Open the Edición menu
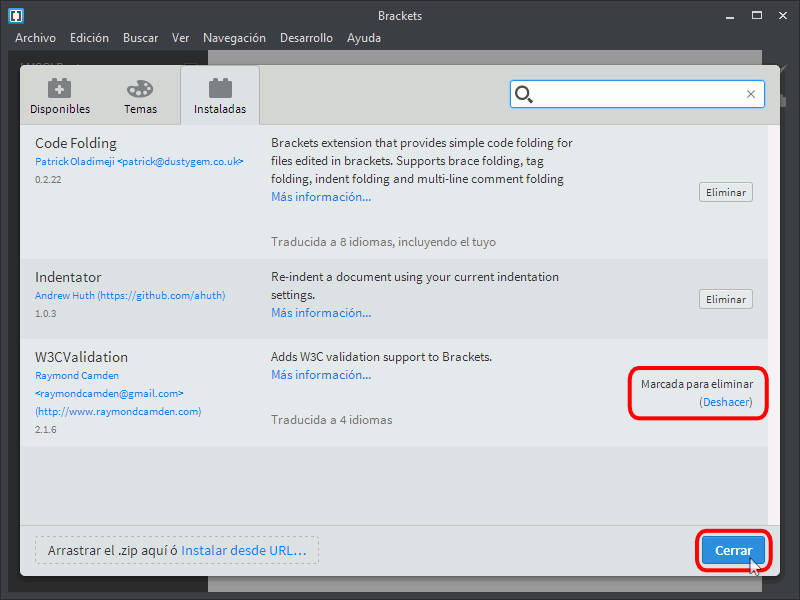800x600 pixels. point(89,38)
